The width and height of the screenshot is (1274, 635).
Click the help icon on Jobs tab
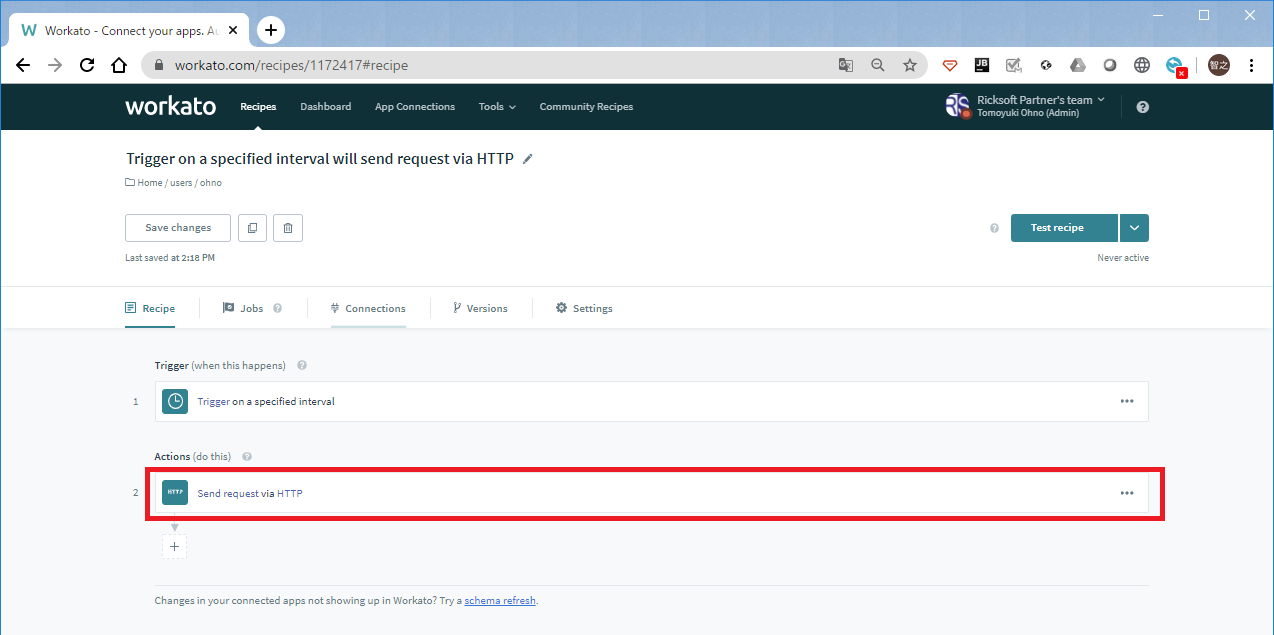coord(277,309)
